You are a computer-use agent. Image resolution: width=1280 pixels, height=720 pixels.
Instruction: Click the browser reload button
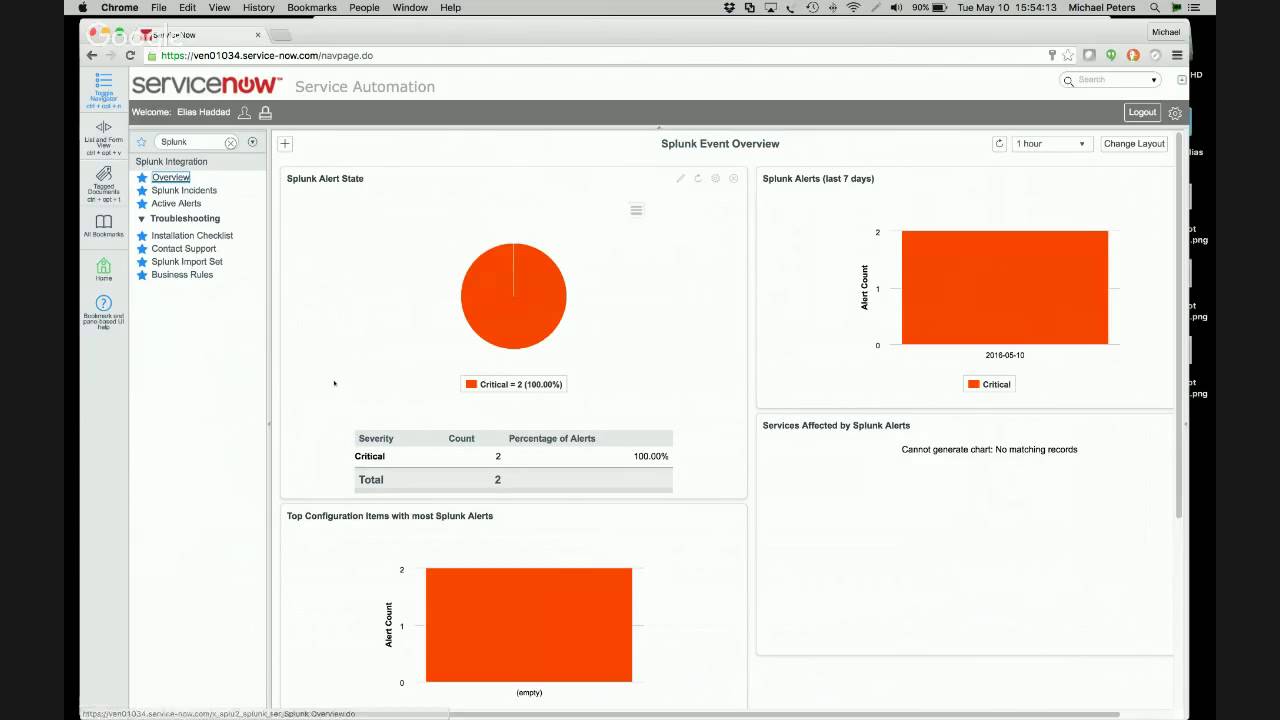pyautogui.click(x=130, y=56)
